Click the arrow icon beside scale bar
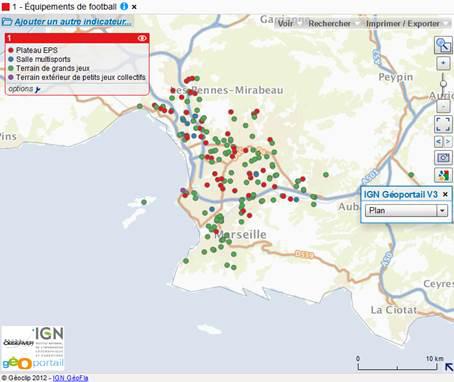 449,367
